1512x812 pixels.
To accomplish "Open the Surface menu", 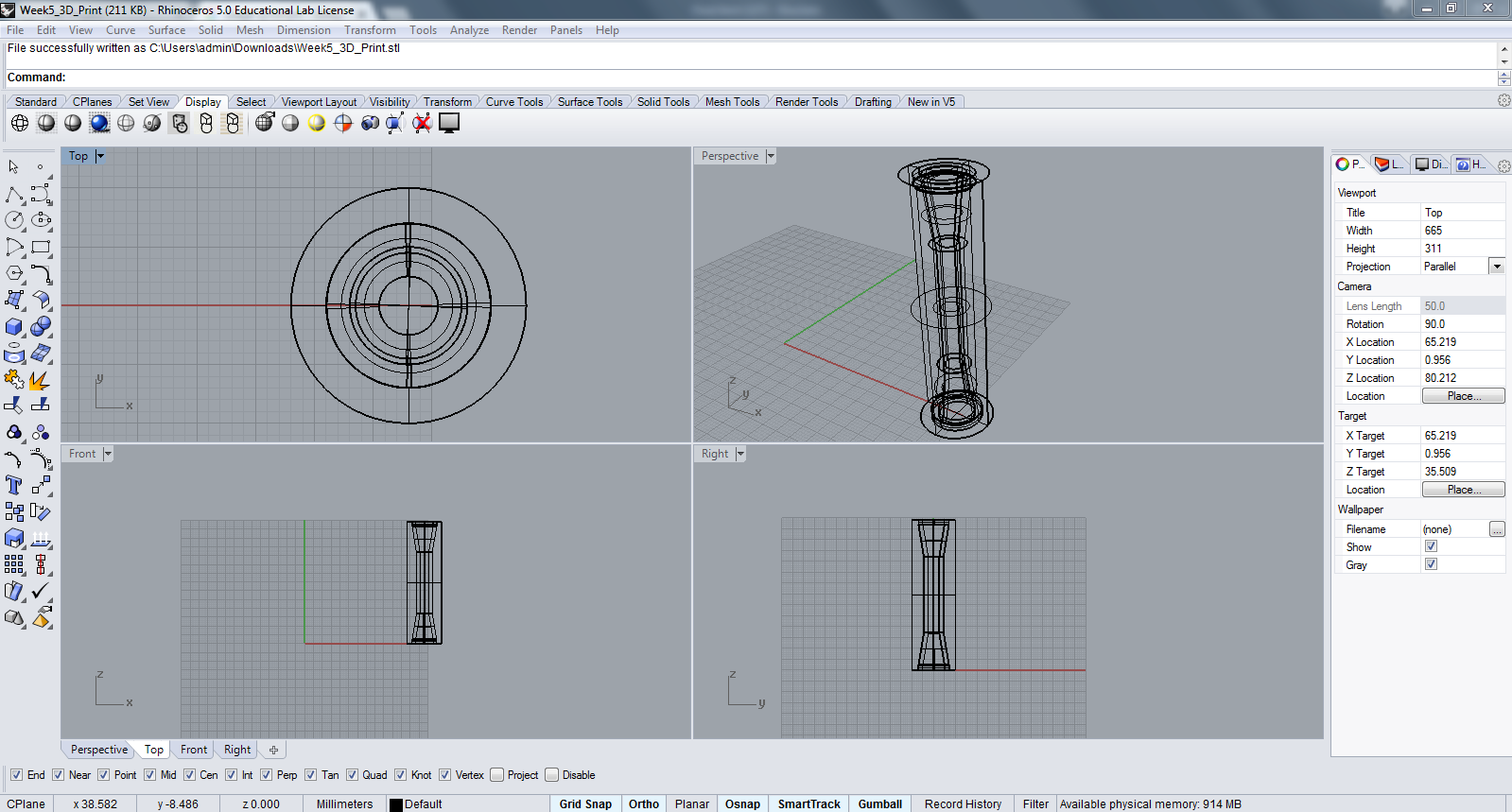I will [166, 30].
